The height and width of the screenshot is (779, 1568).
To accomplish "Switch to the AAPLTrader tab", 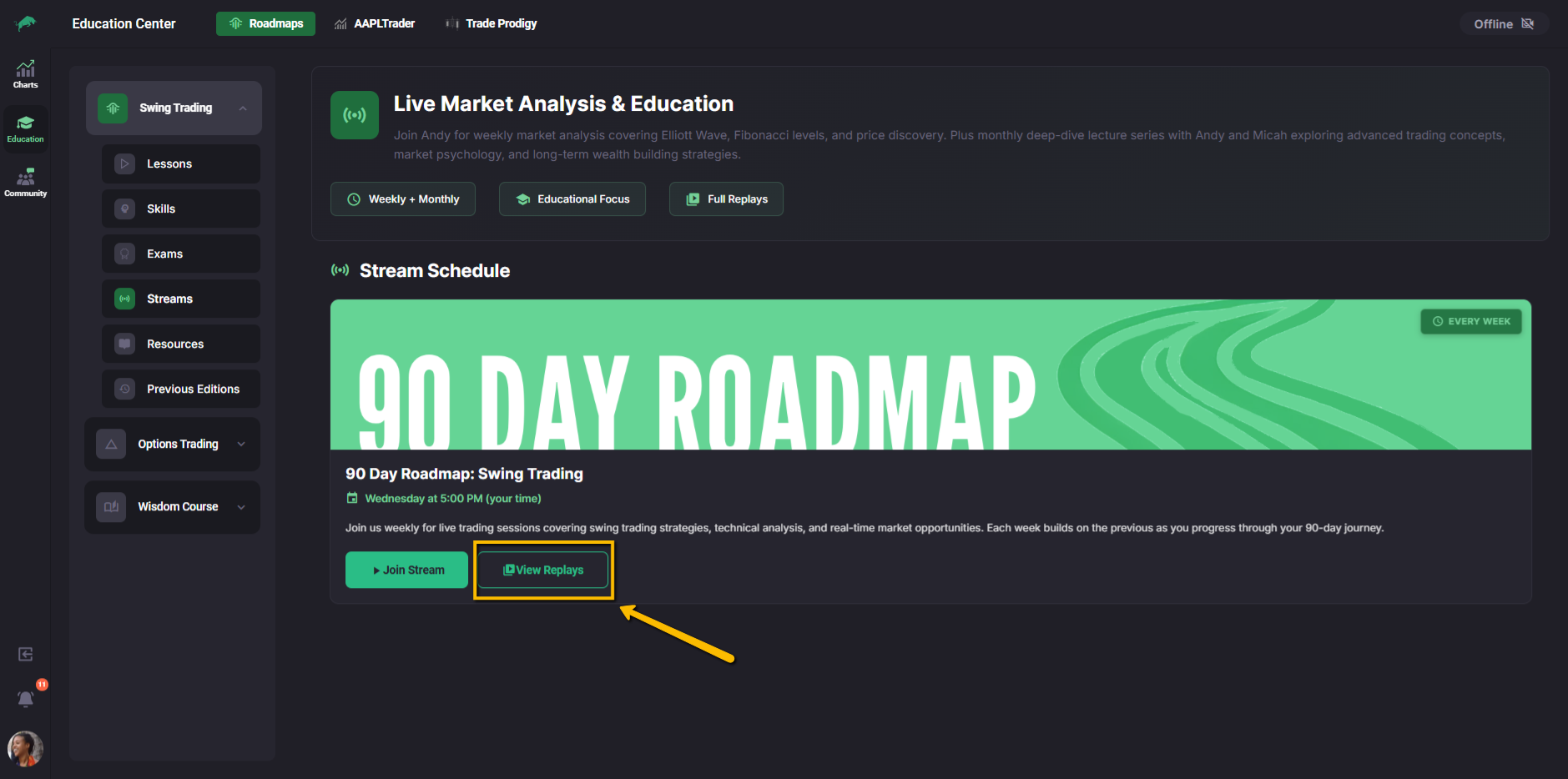I will pyautogui.click(x=375, y=23).
